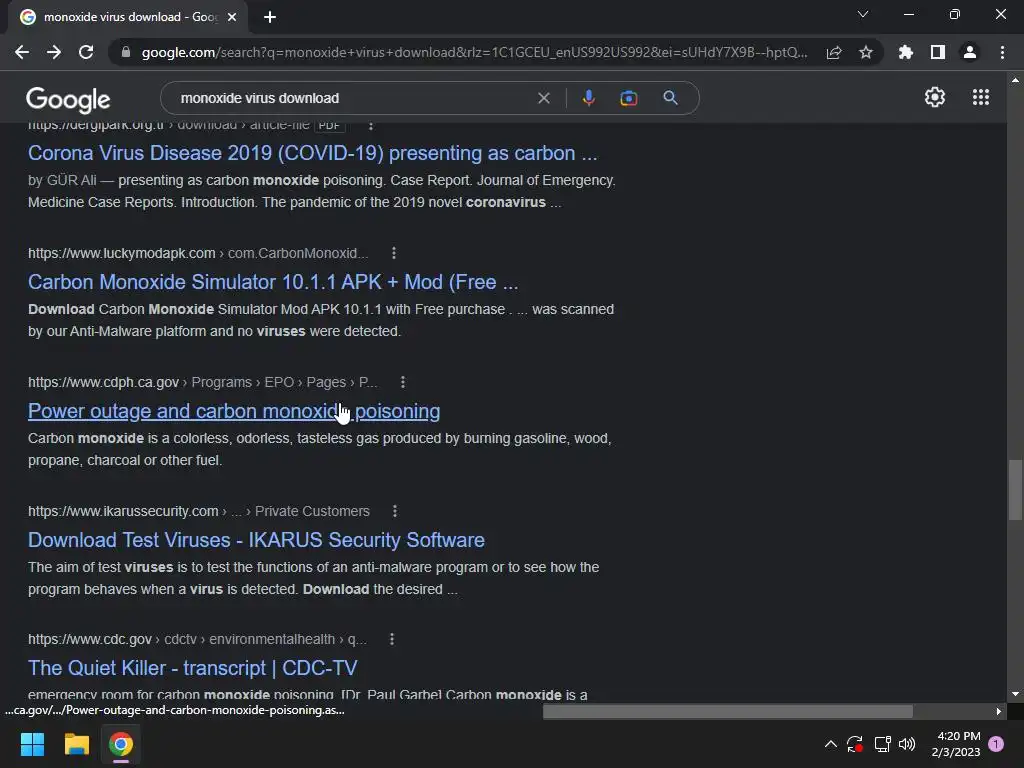Click the scroll up arrow
Screen dimensions: 1024x768
pyautogui.click(x=1015, y=80)
